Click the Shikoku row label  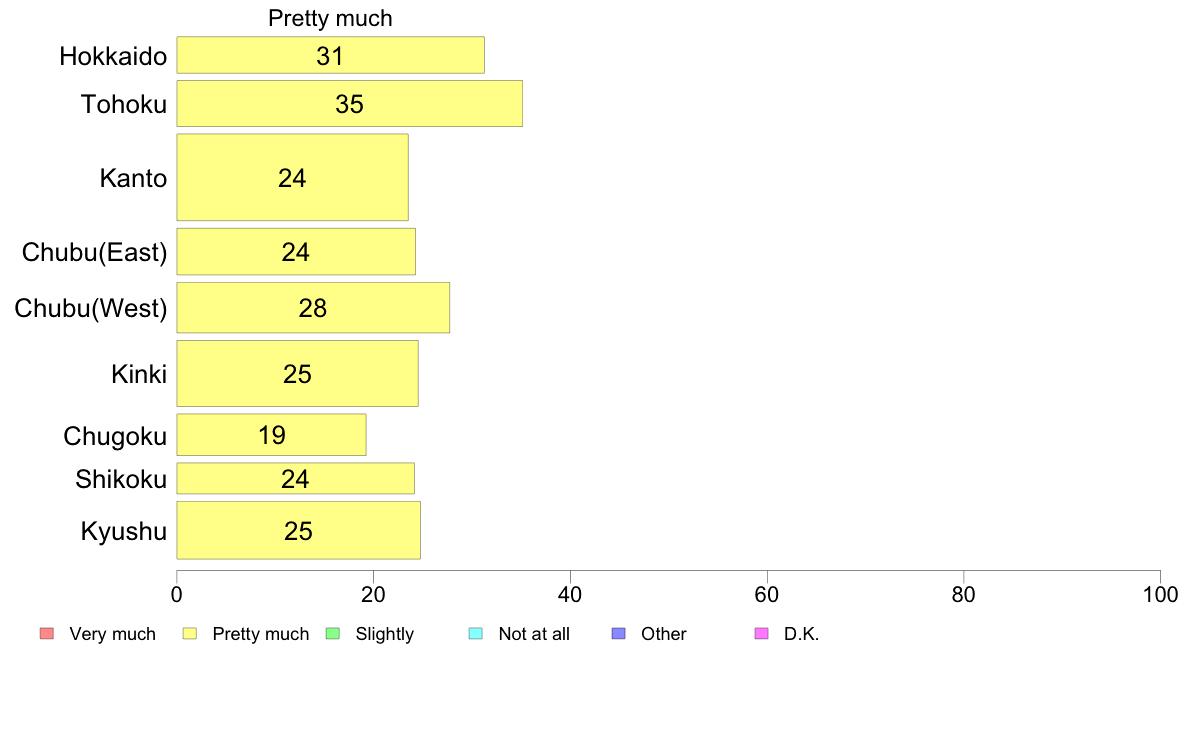pos(120,479)
